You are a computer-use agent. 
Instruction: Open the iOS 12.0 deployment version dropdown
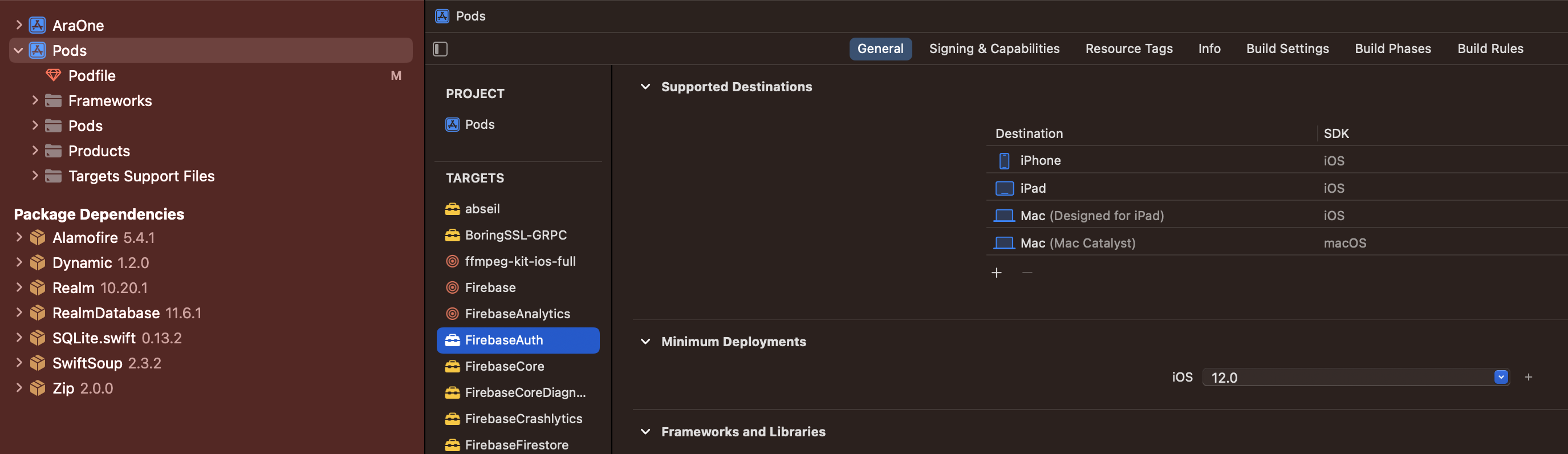[x=1501, y=378]
